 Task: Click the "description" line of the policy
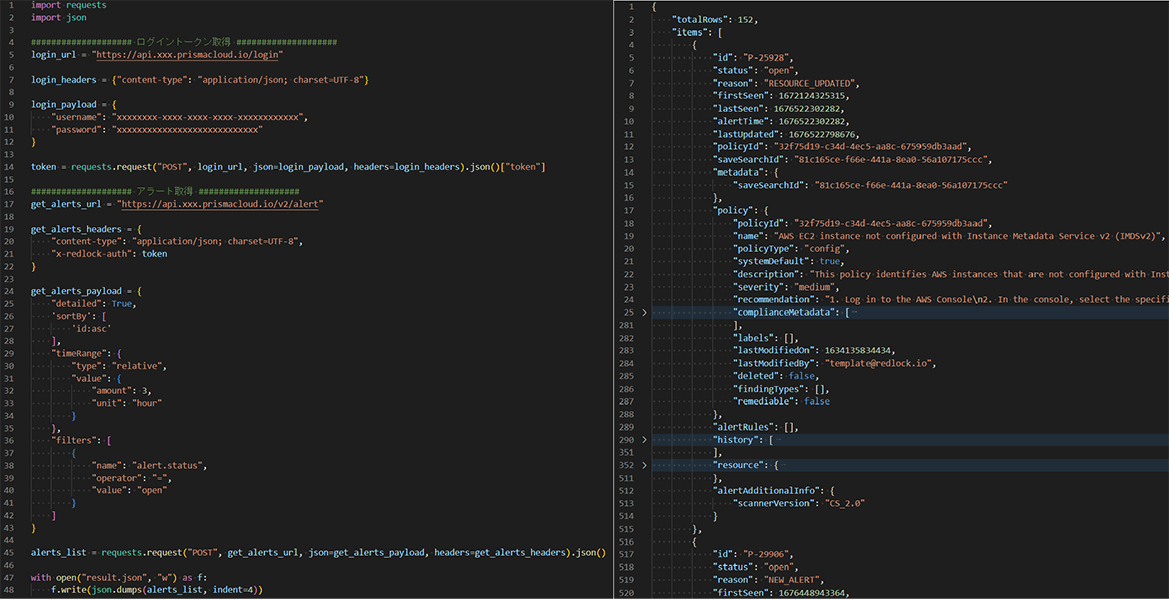(951, 274)
